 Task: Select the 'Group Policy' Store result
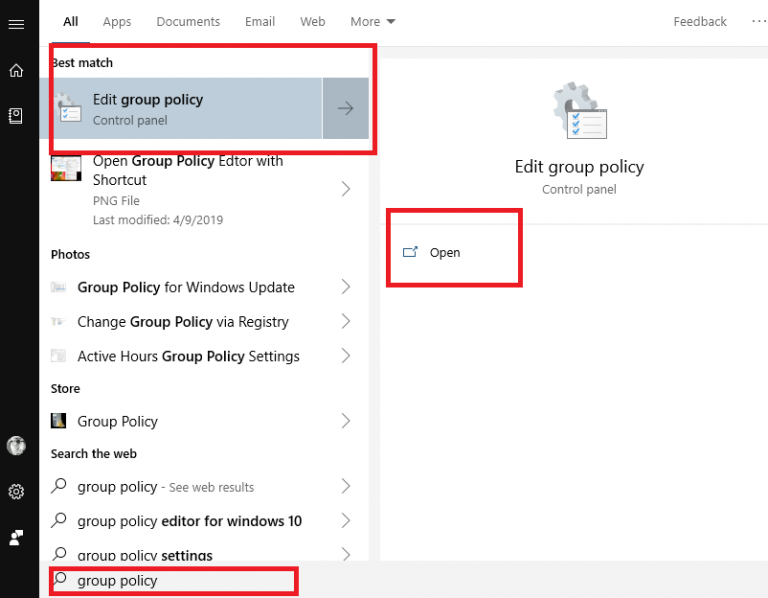tap(204, 421)
